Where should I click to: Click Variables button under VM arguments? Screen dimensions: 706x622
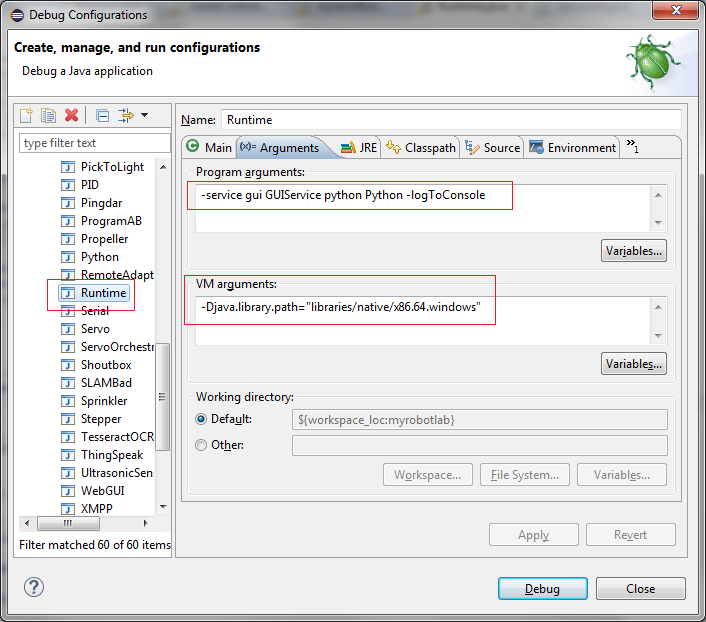634,364
